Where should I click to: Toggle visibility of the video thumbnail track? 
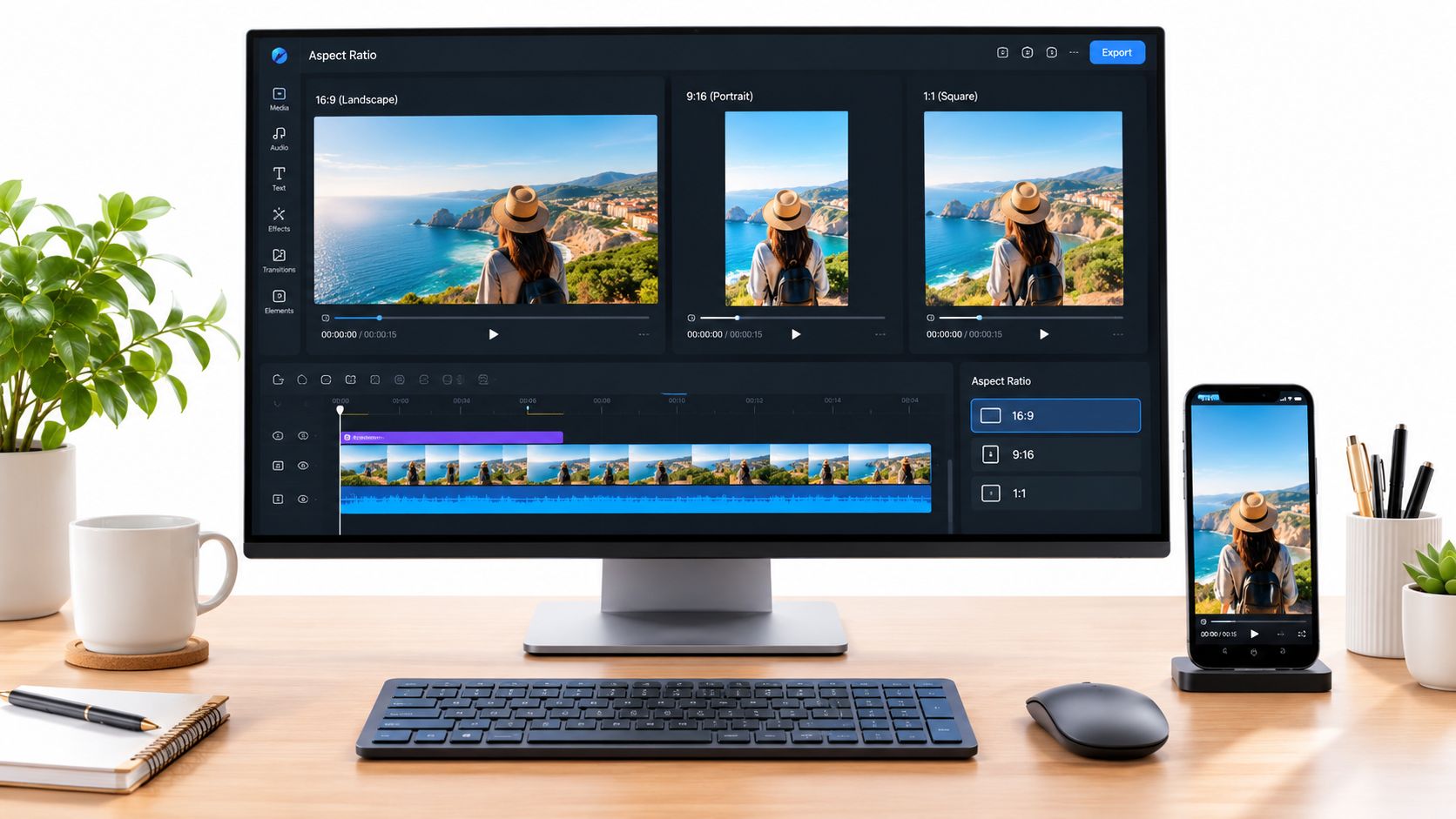(x=303, y=466)
